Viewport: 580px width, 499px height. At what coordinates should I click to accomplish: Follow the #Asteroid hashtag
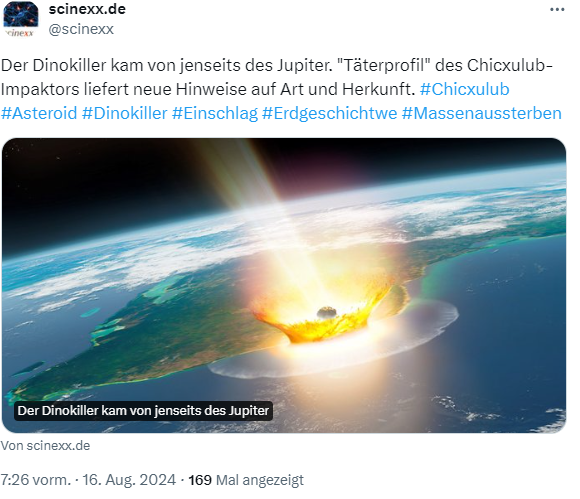tap(39, 113)
